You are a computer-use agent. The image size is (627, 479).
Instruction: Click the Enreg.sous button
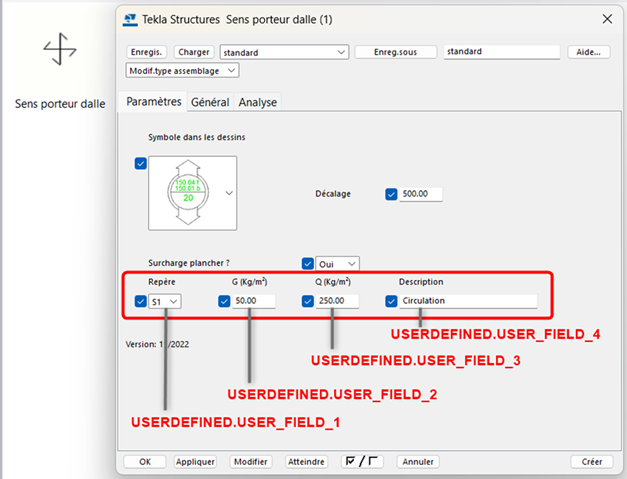(x=395, y=52)
